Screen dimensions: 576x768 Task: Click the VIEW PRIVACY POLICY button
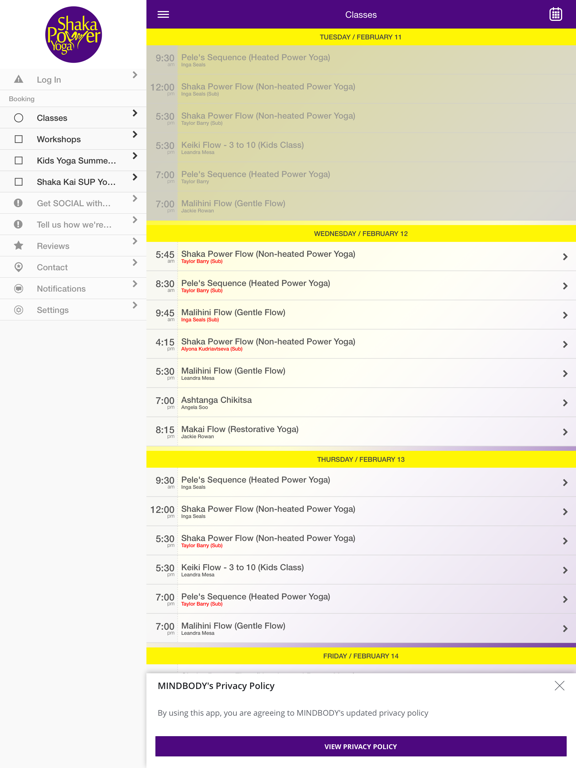[360, 746]
